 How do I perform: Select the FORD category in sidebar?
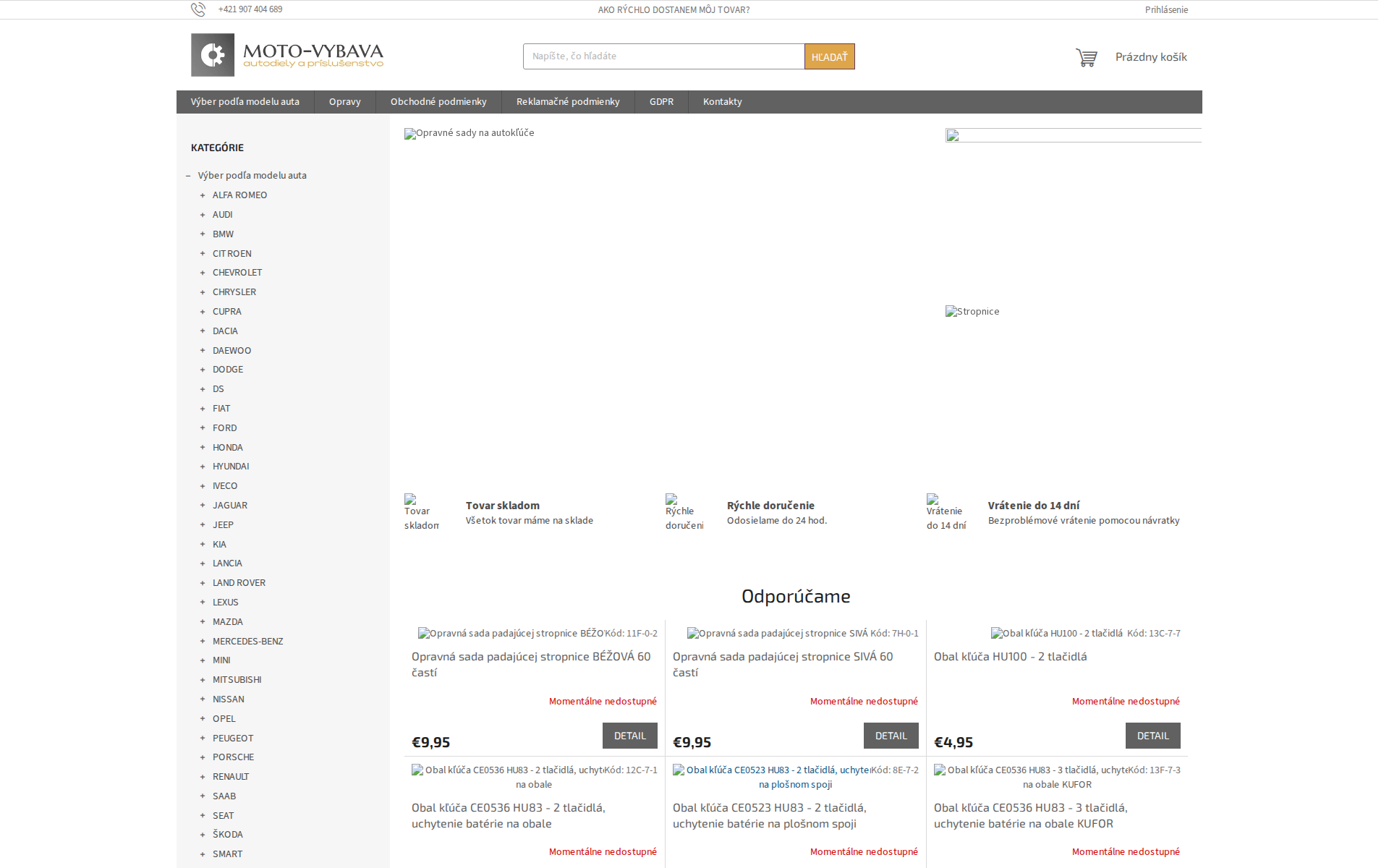(224, 427)
